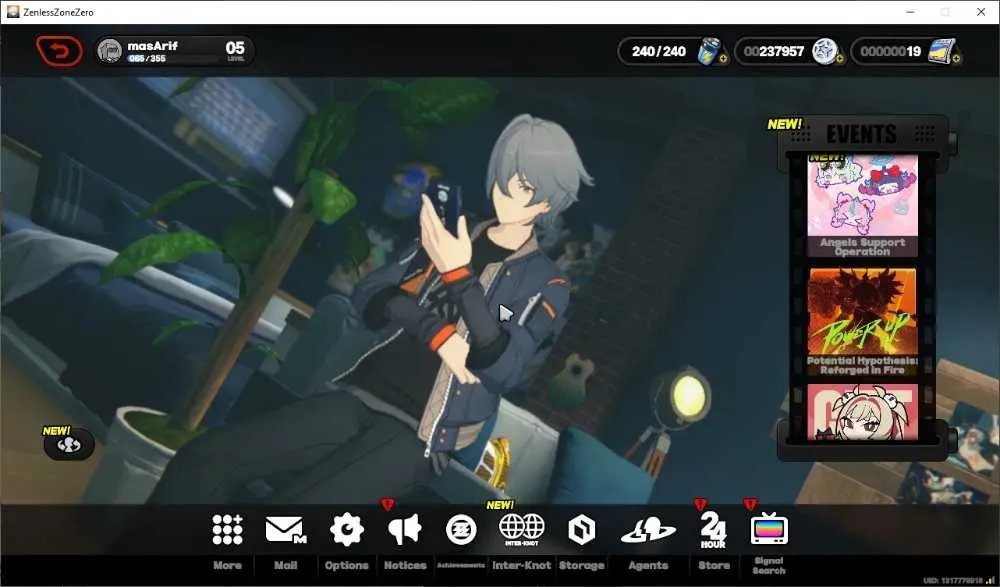Open Angels Support Operation event

(862, 205)
